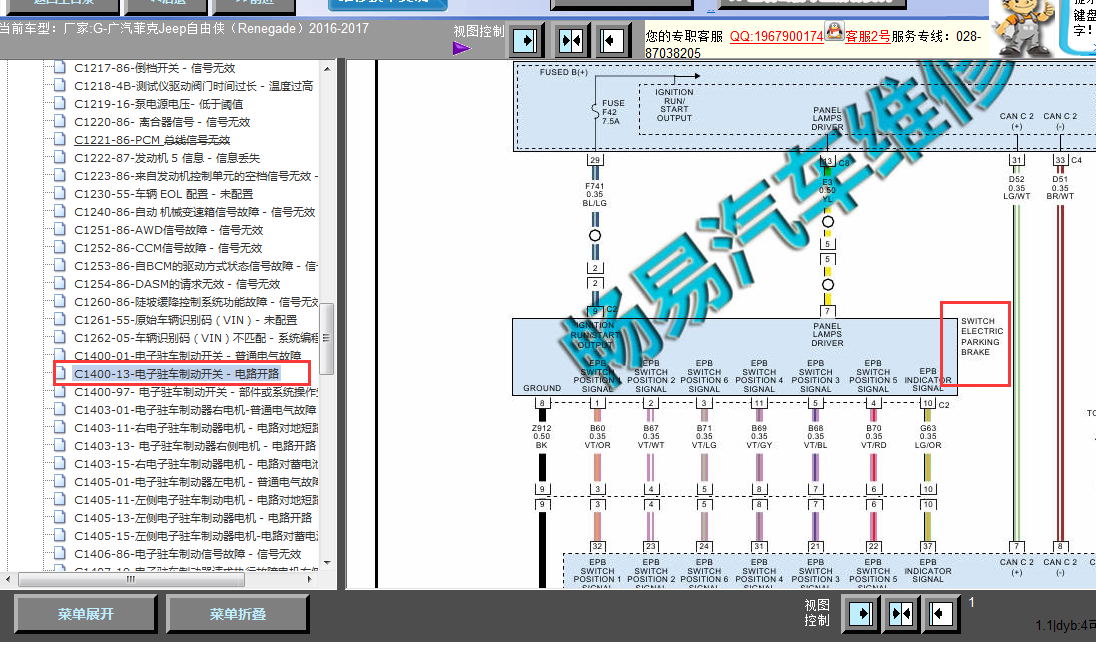Click the 菜单折叠 button
The image size is (1096, 648).
coord(238,614)
